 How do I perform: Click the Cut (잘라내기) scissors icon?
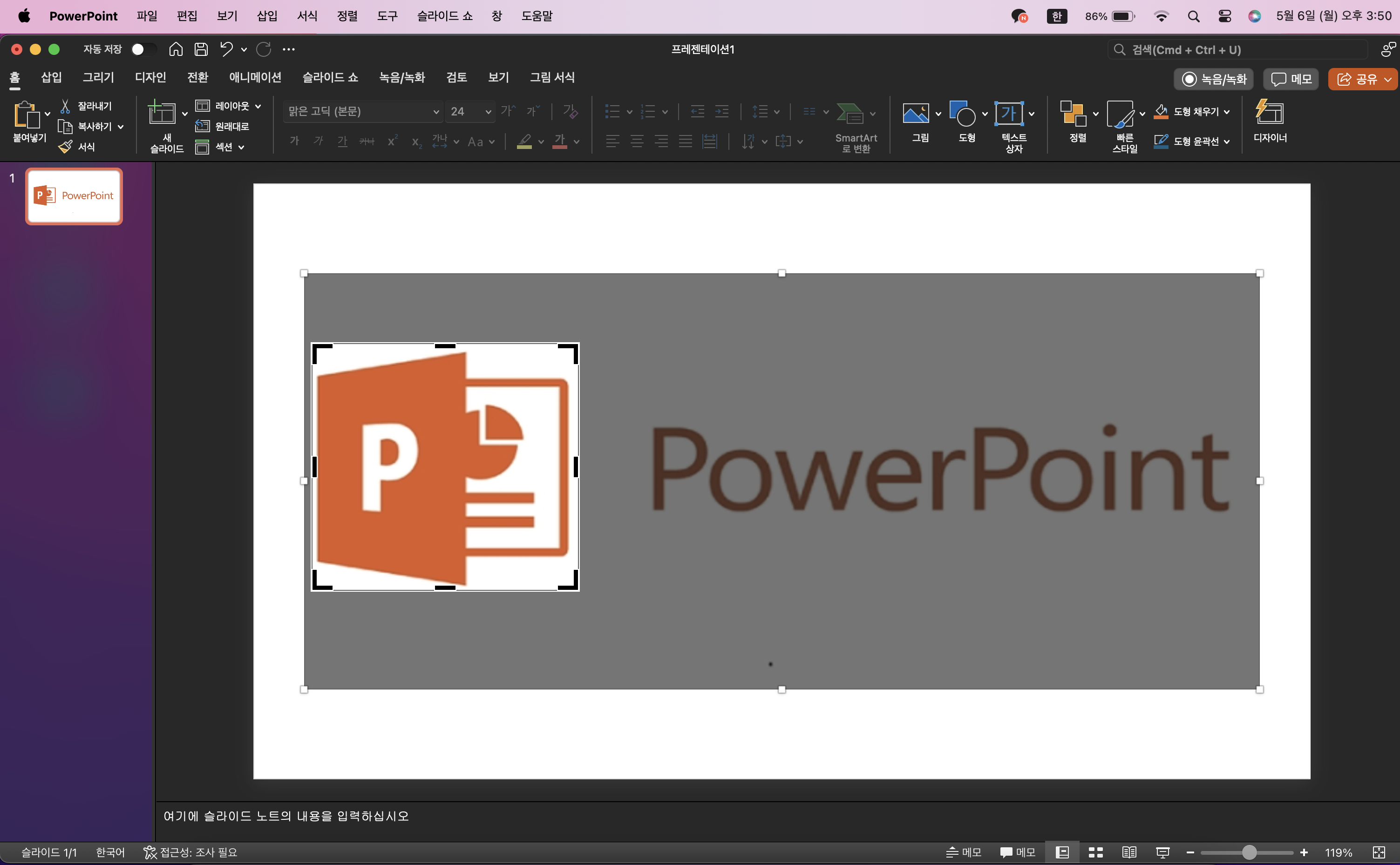65,106
